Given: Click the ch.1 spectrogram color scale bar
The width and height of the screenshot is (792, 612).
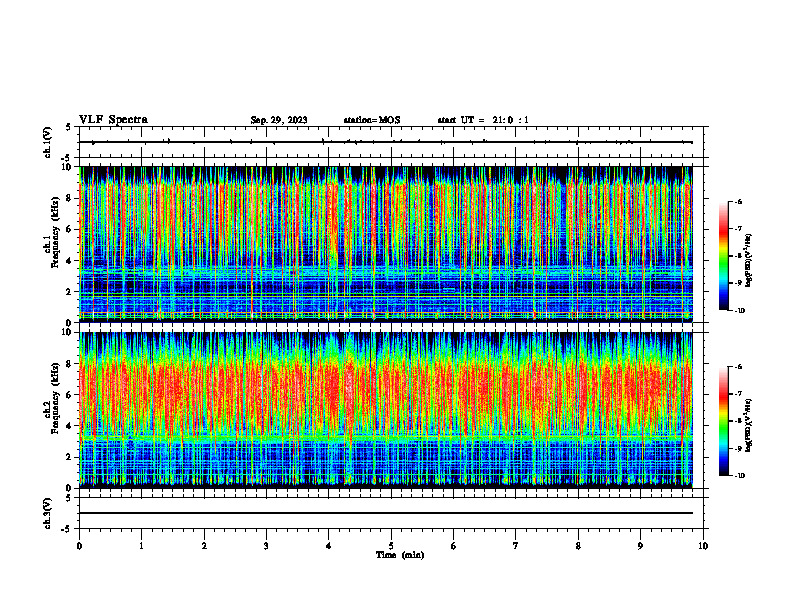Looking at the screenshot, I should coord(724,256).
